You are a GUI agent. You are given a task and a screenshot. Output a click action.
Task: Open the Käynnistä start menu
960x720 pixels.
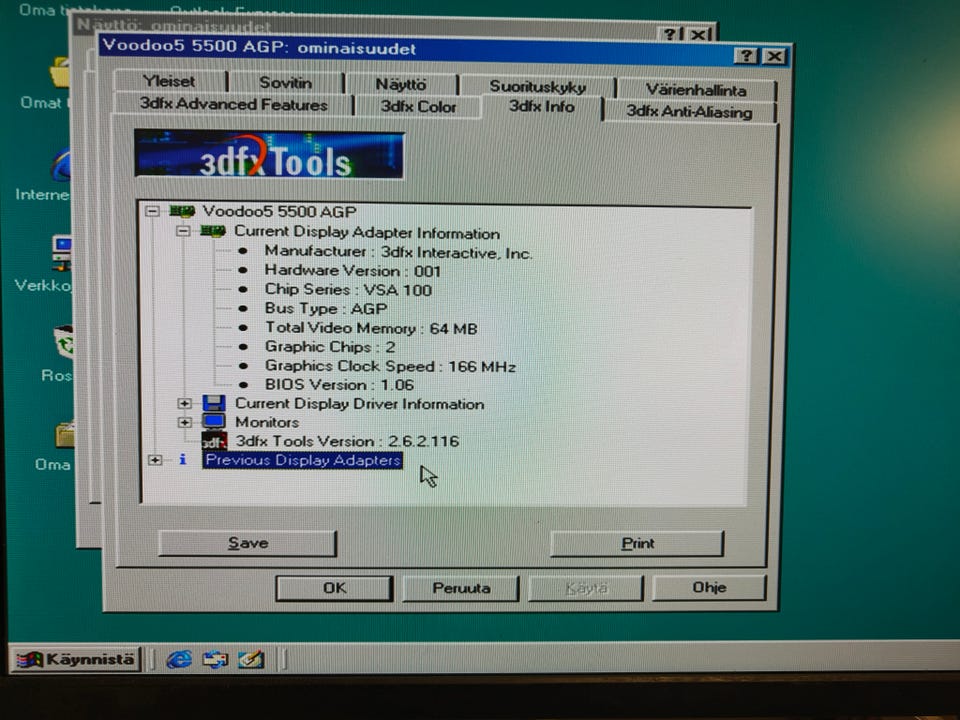tap(75, 659)
